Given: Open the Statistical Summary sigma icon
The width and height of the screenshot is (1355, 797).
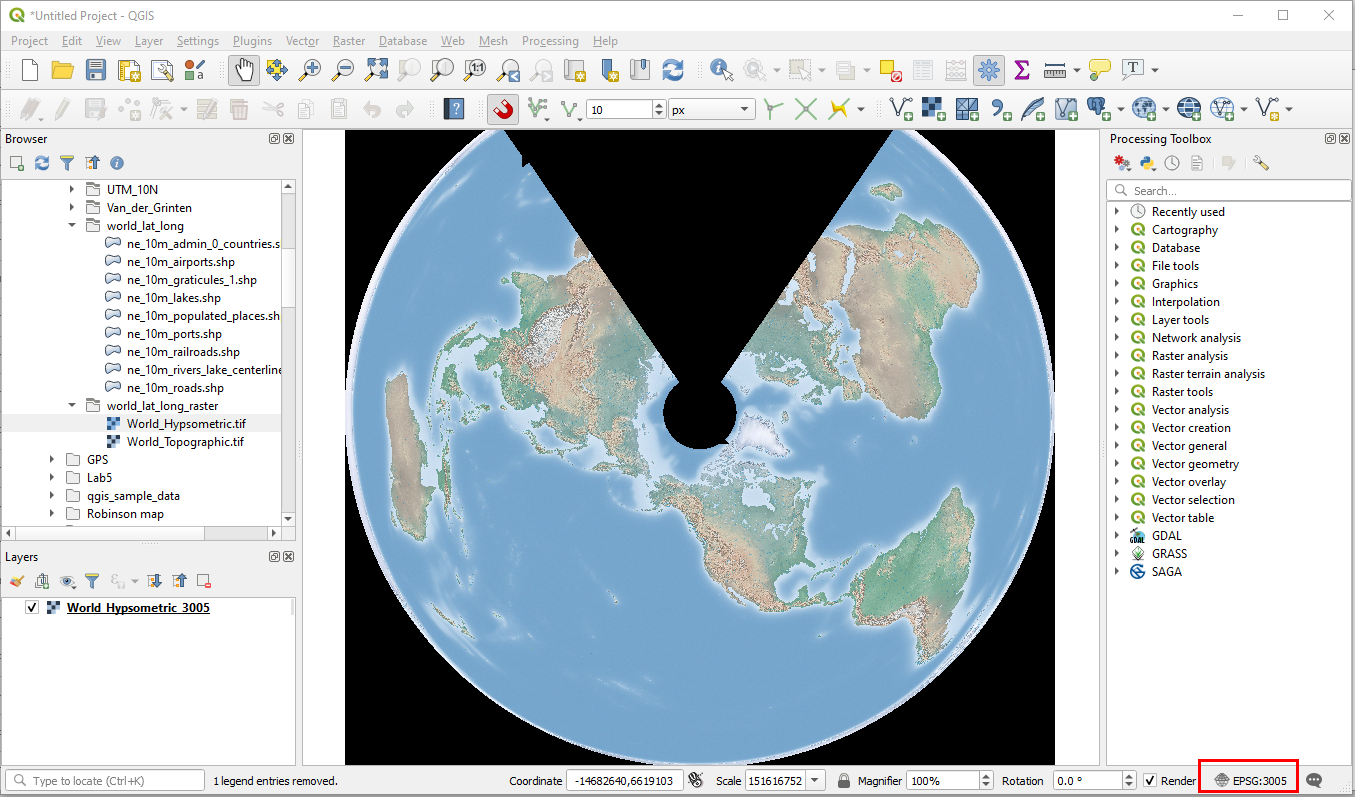Looking at the screenshot, I should (1021, 70).
